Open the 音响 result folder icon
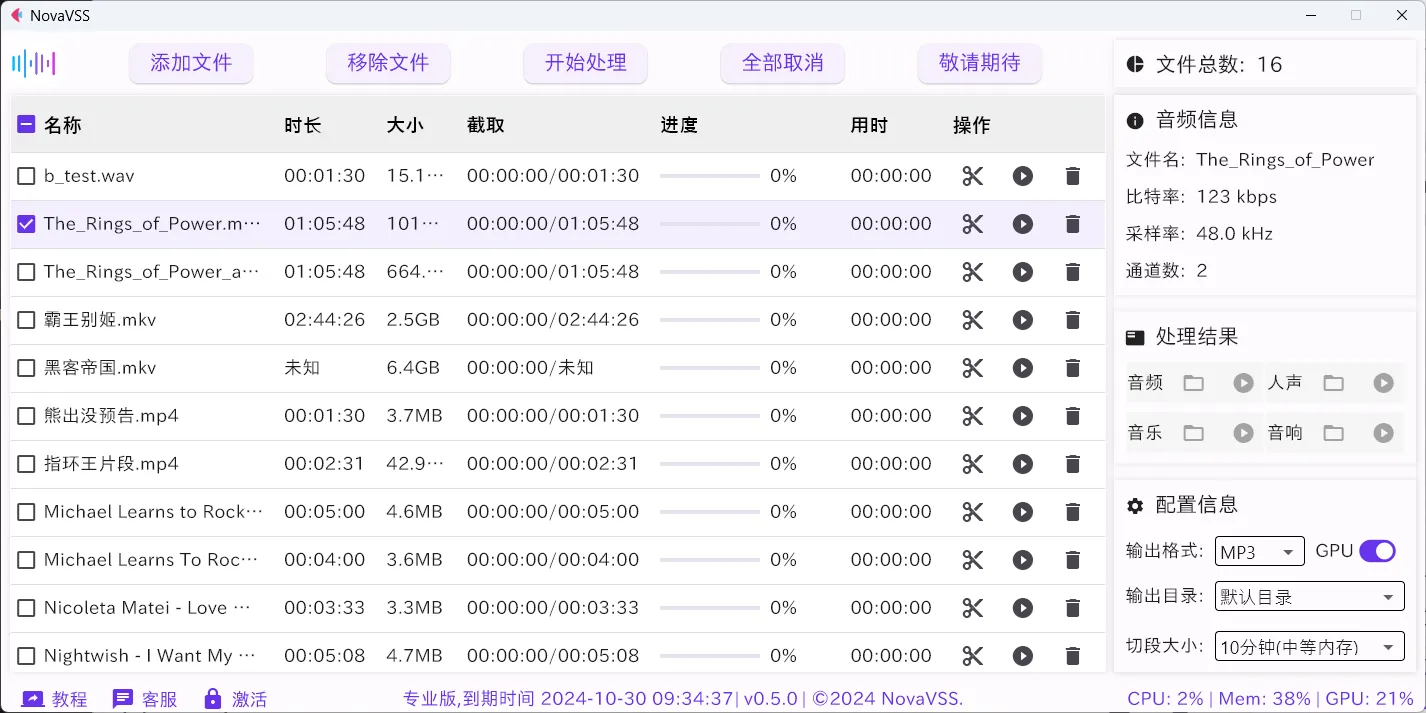1426x713 pixels. click(x=1333, y=433)
